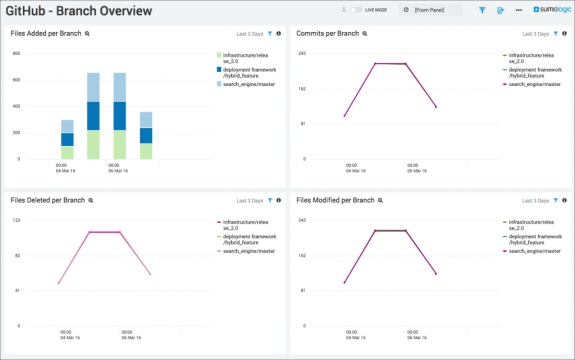Click the shortest first stacked bar in Files Added chart
This screenshot has width=575, height=360.
[x=67, y=139]
